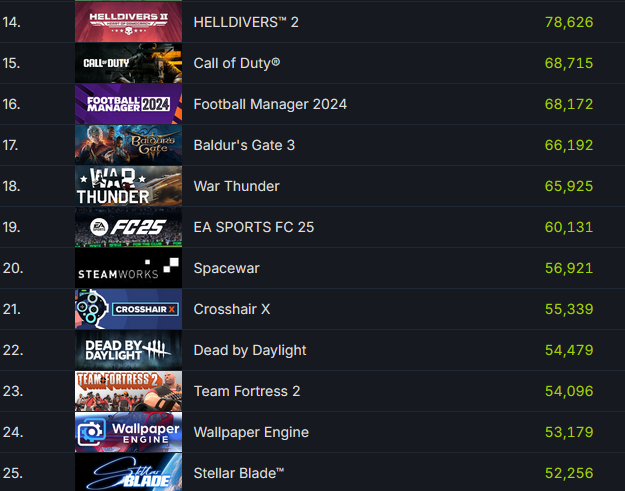Select the Football Manager 2024 banner image
625x491 pixels.
click(128, 104)
